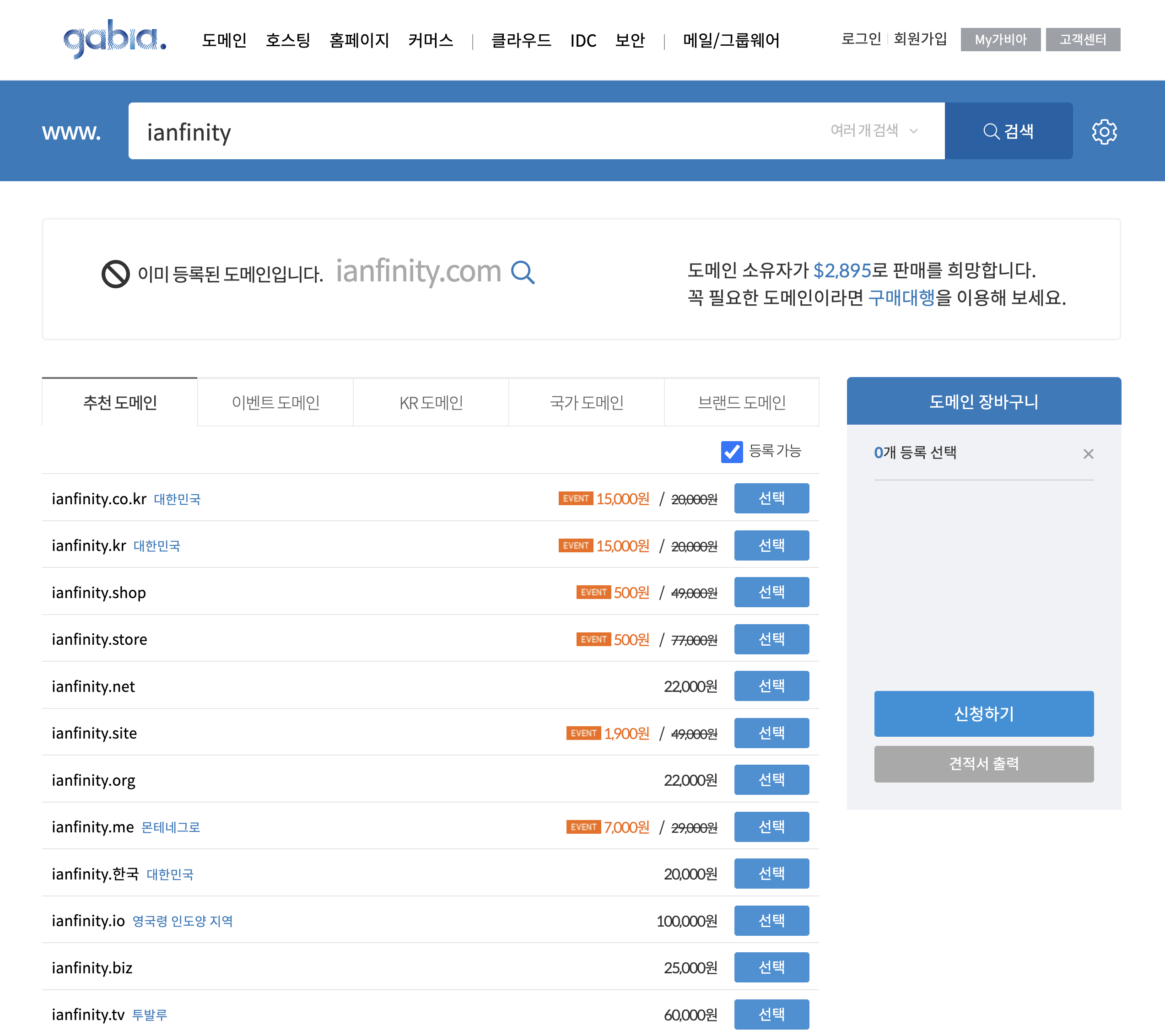
Task: Select ianfinity.한국 with 선택 button
Action: (771, 874)
